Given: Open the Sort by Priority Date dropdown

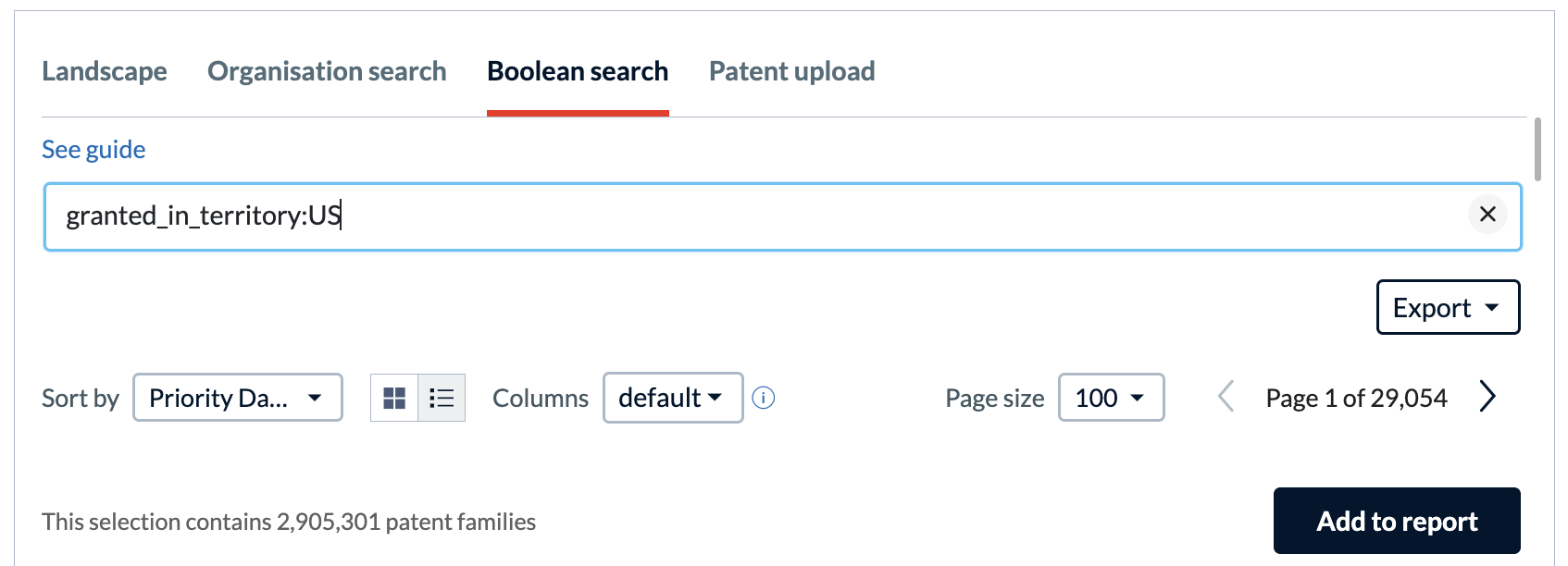Looking at the screenshot, I should 238,398.
